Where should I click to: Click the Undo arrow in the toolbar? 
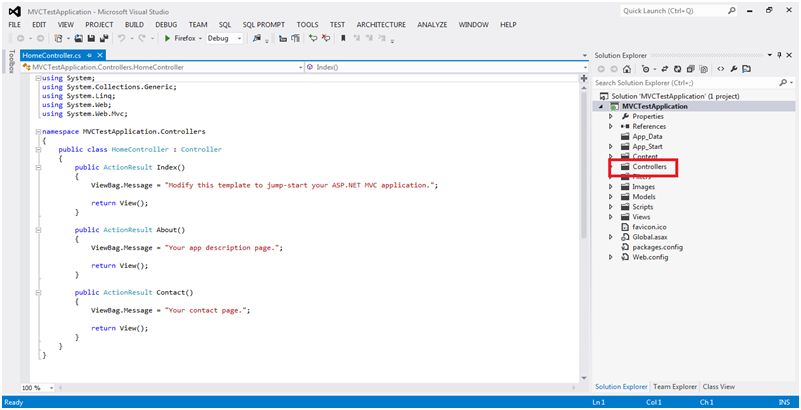(x=122, y=38)
